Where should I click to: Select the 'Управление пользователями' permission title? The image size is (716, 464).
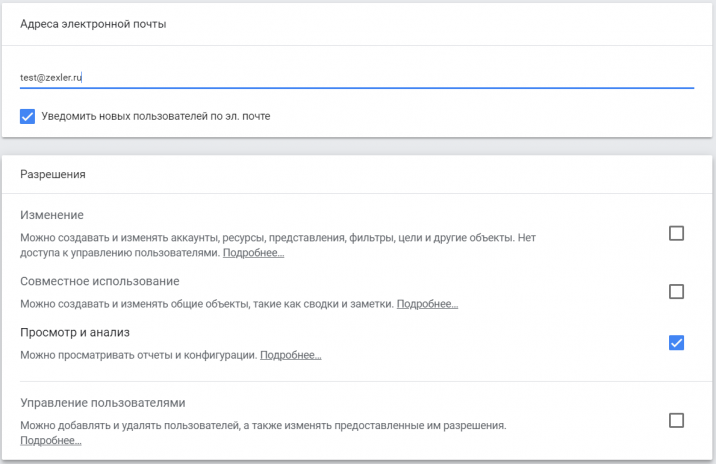click(103, 403)
